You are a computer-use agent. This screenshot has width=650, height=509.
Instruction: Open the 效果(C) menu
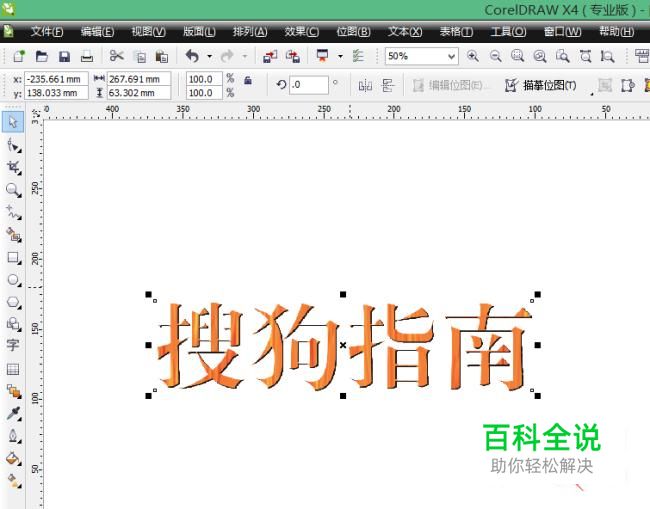pos(302,32)
